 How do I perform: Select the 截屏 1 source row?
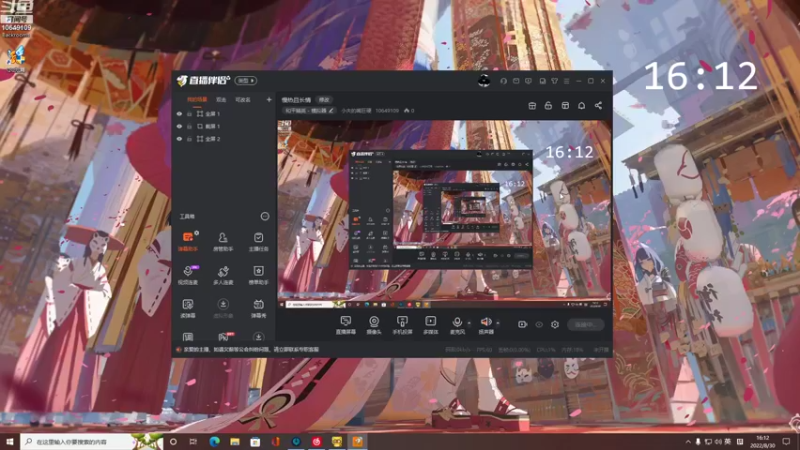[x=223, y=126]
